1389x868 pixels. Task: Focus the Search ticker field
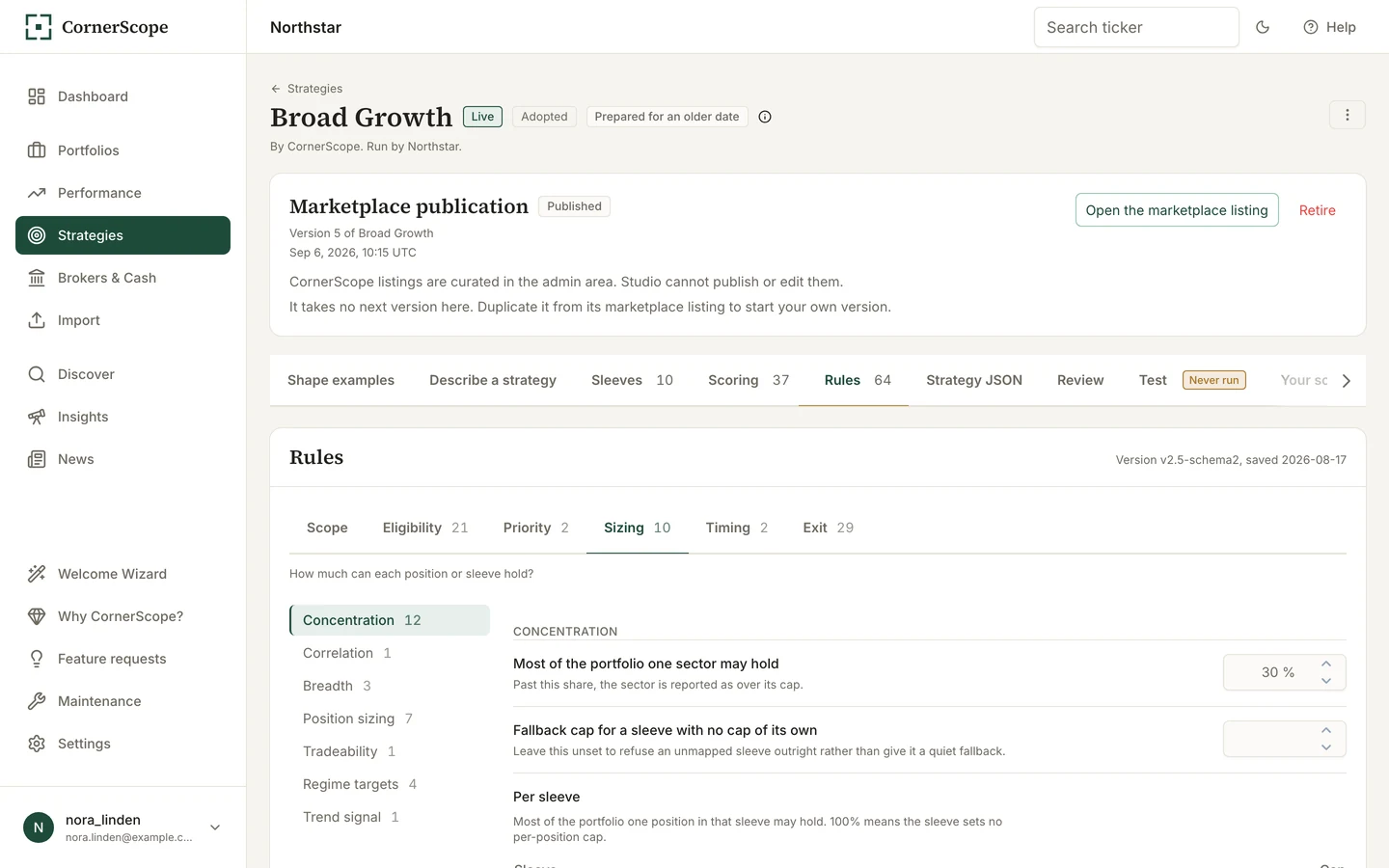[1136, 27]
